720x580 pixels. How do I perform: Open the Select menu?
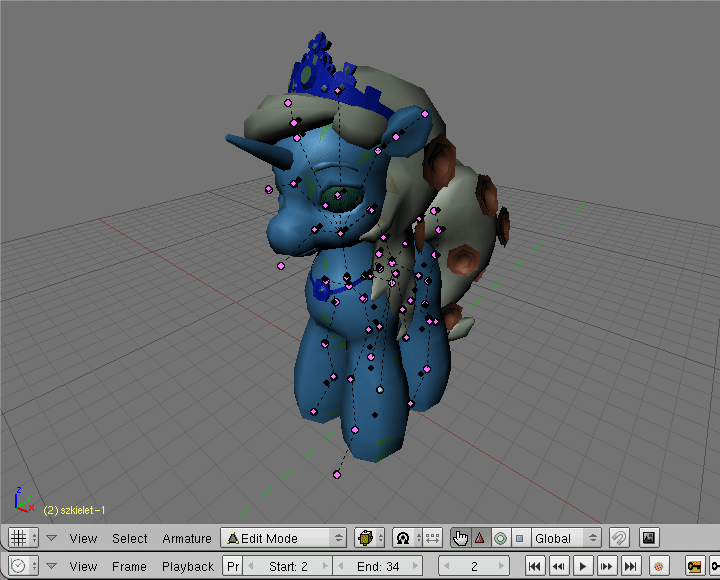(x=129, y=538)
